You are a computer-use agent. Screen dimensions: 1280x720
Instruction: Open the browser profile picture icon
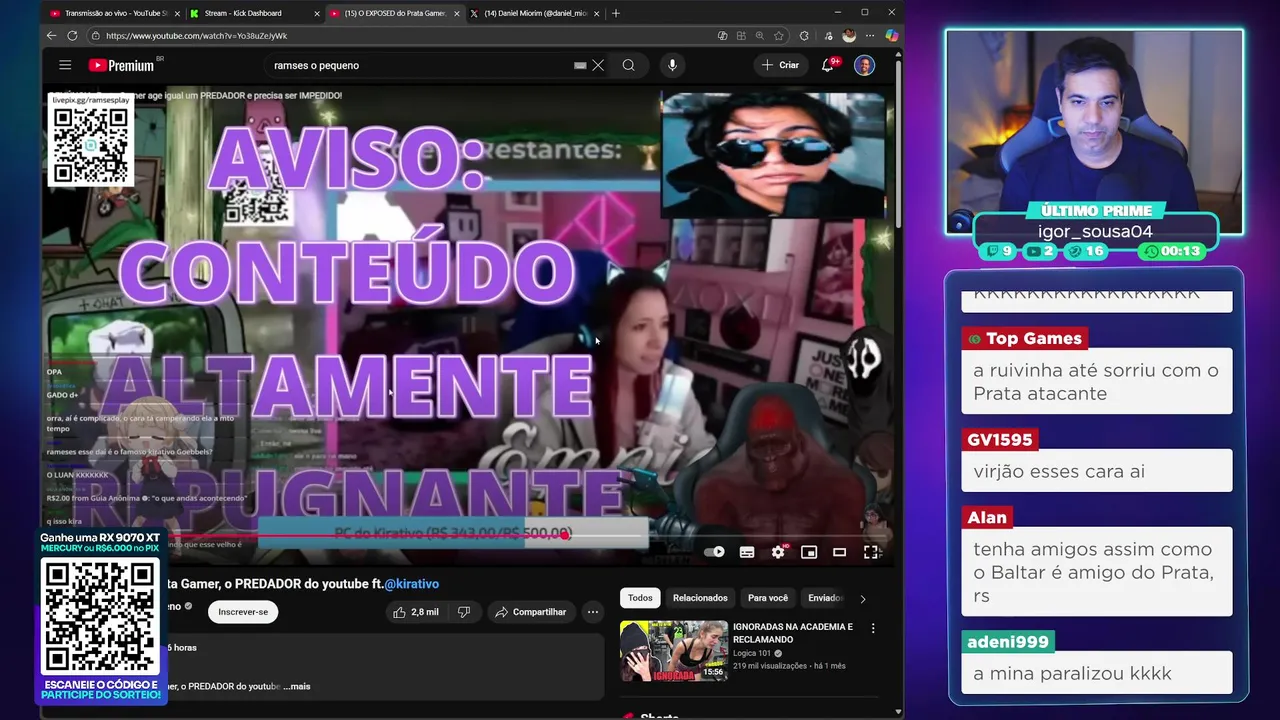[849, 35]
